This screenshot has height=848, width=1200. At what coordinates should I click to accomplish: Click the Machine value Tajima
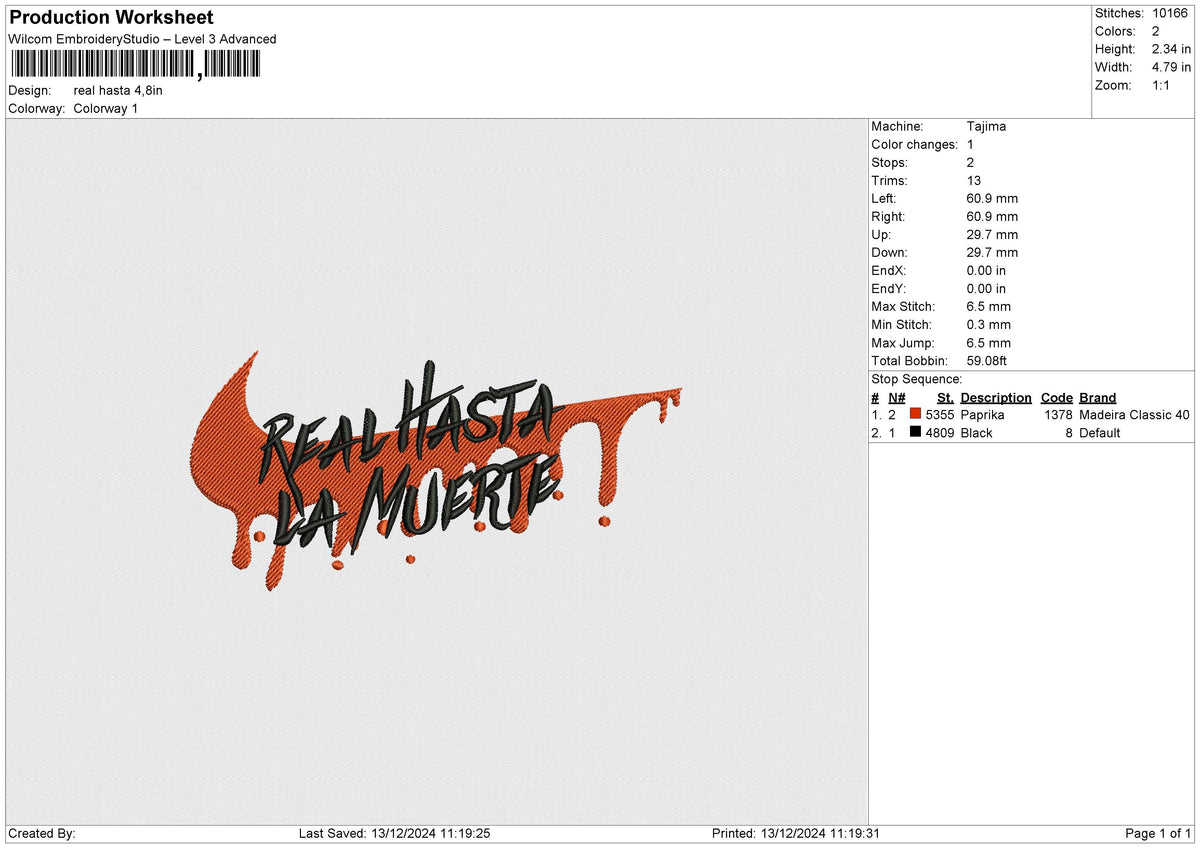pyautogui.click(x=987, y=126)
